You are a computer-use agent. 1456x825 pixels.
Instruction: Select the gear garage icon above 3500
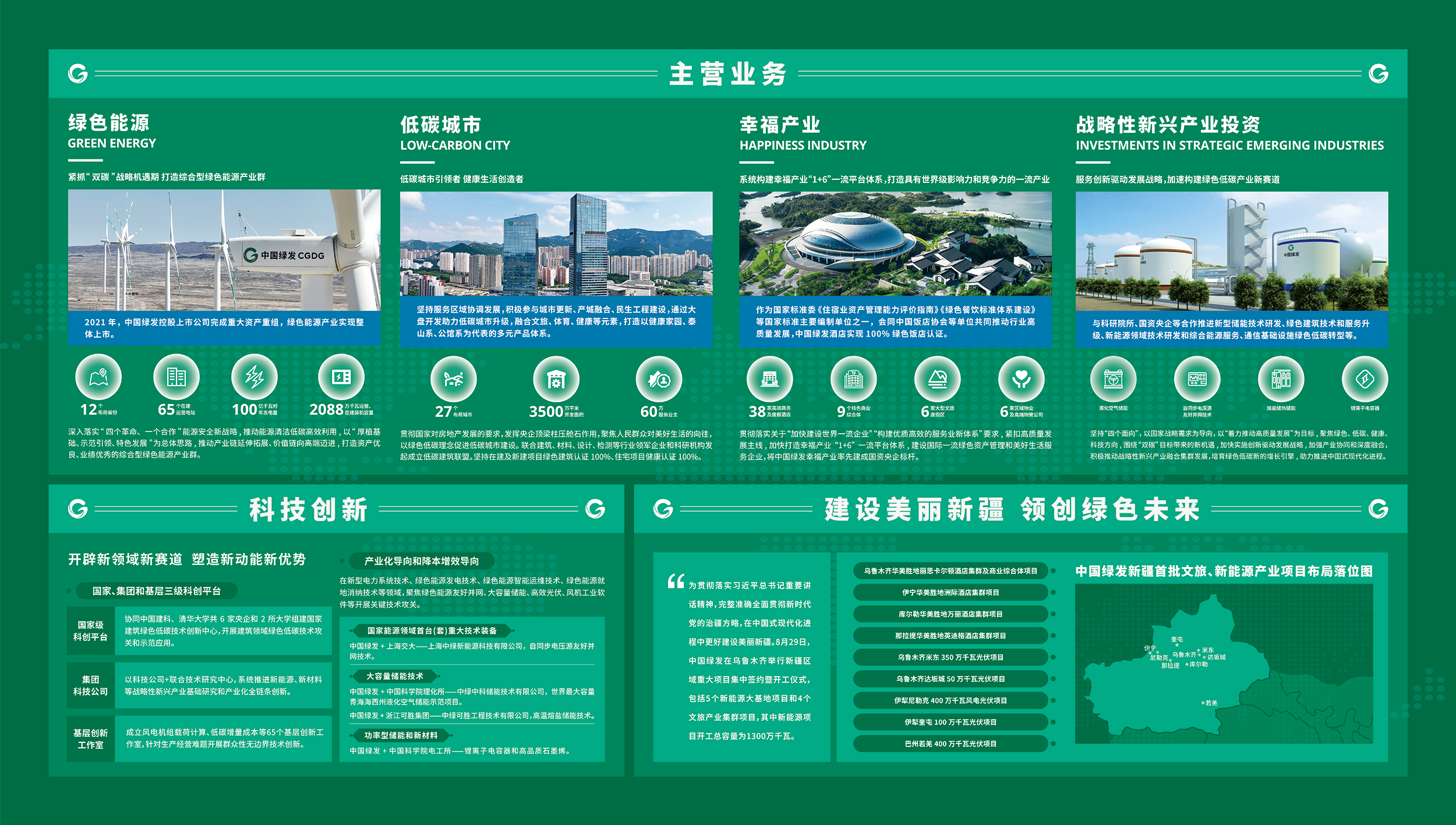[556, 380]
